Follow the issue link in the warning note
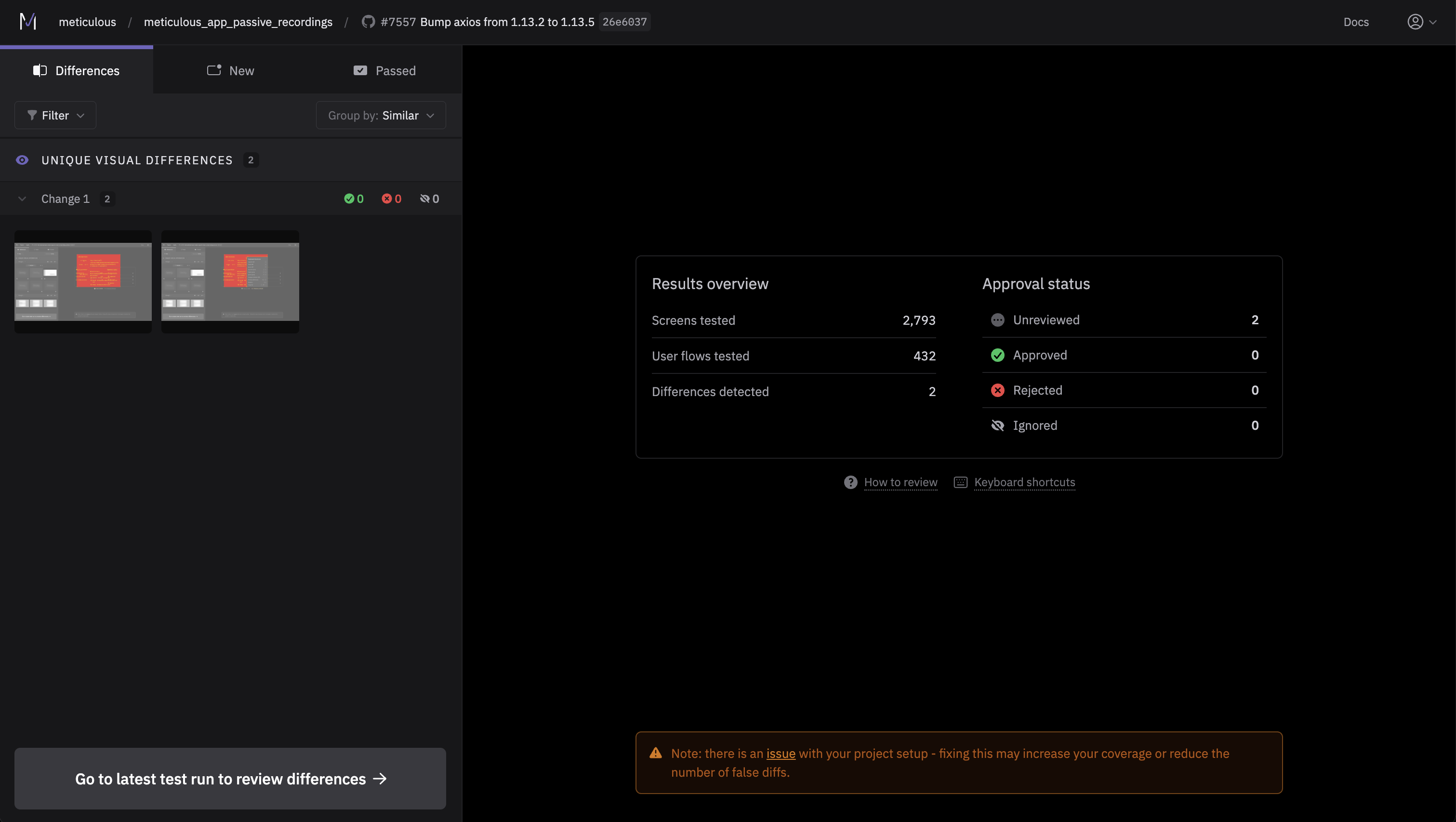Viewport: 1456px width, 822px height. pyautogui.click(x=781, y=754)
